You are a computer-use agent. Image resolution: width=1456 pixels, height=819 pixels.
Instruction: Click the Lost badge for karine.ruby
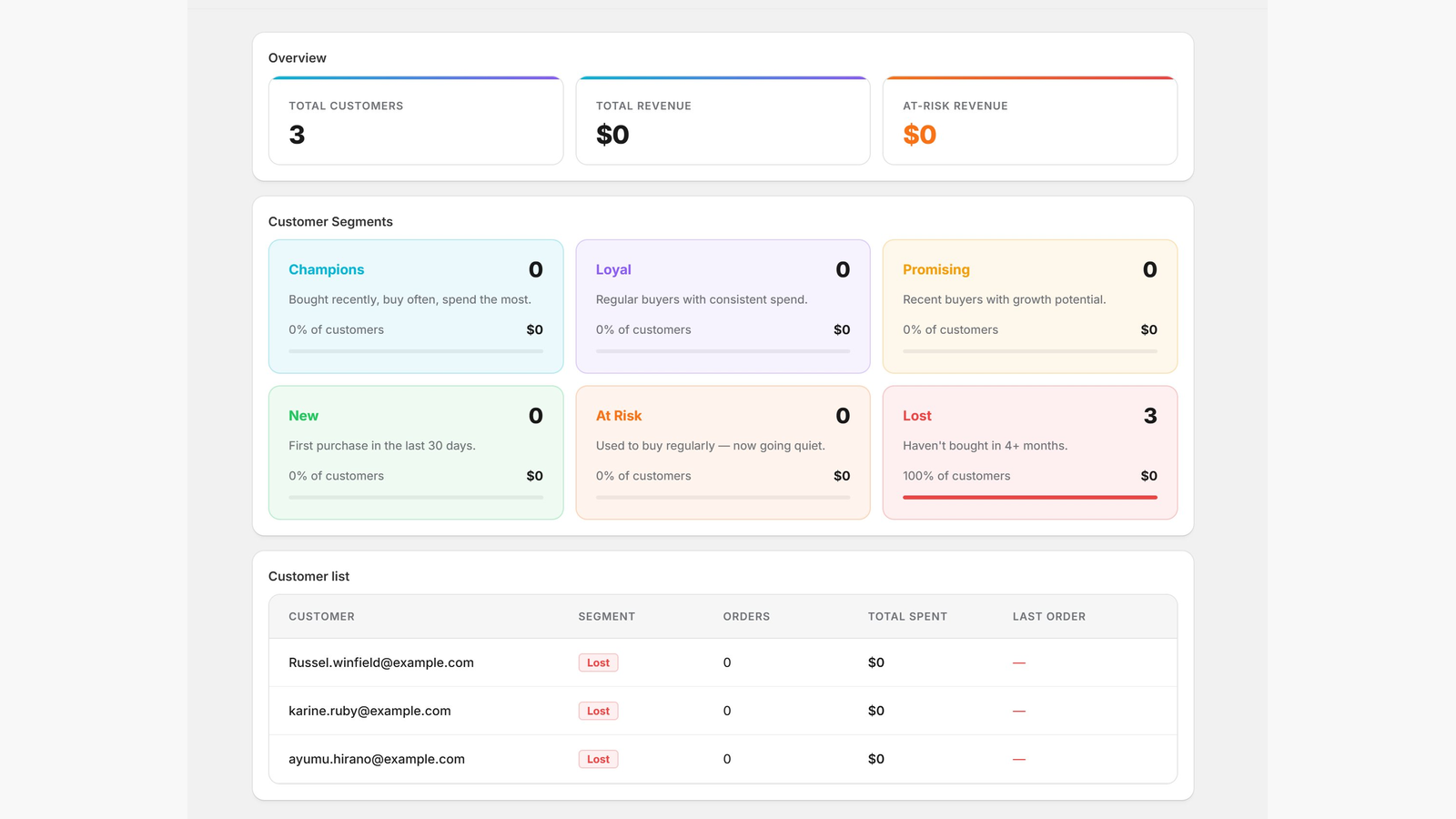click(x=598, y=711)
